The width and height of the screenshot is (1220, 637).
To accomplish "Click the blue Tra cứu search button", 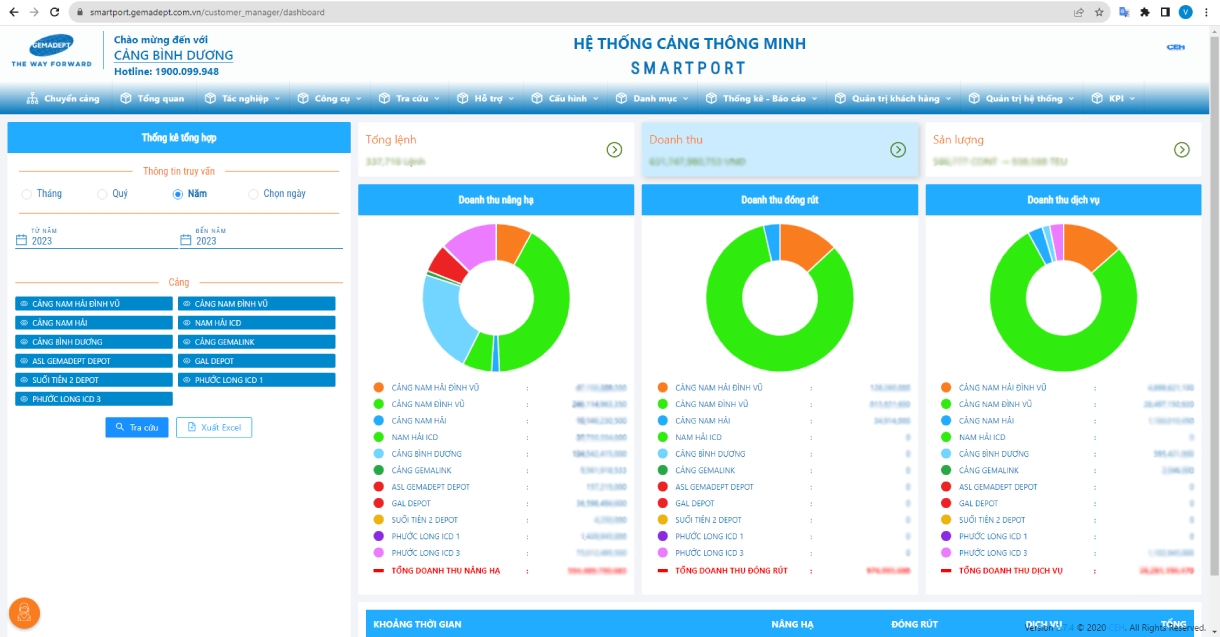I will tap(137, 428).
